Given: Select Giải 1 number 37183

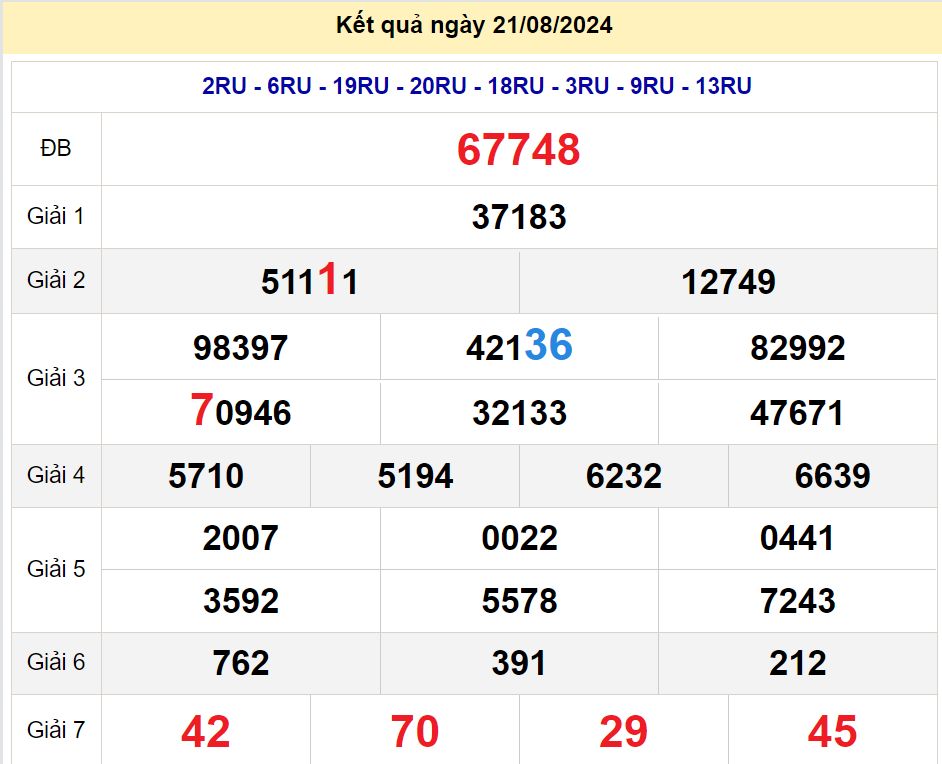Looking at the screenshot, I should coord(518,217).
